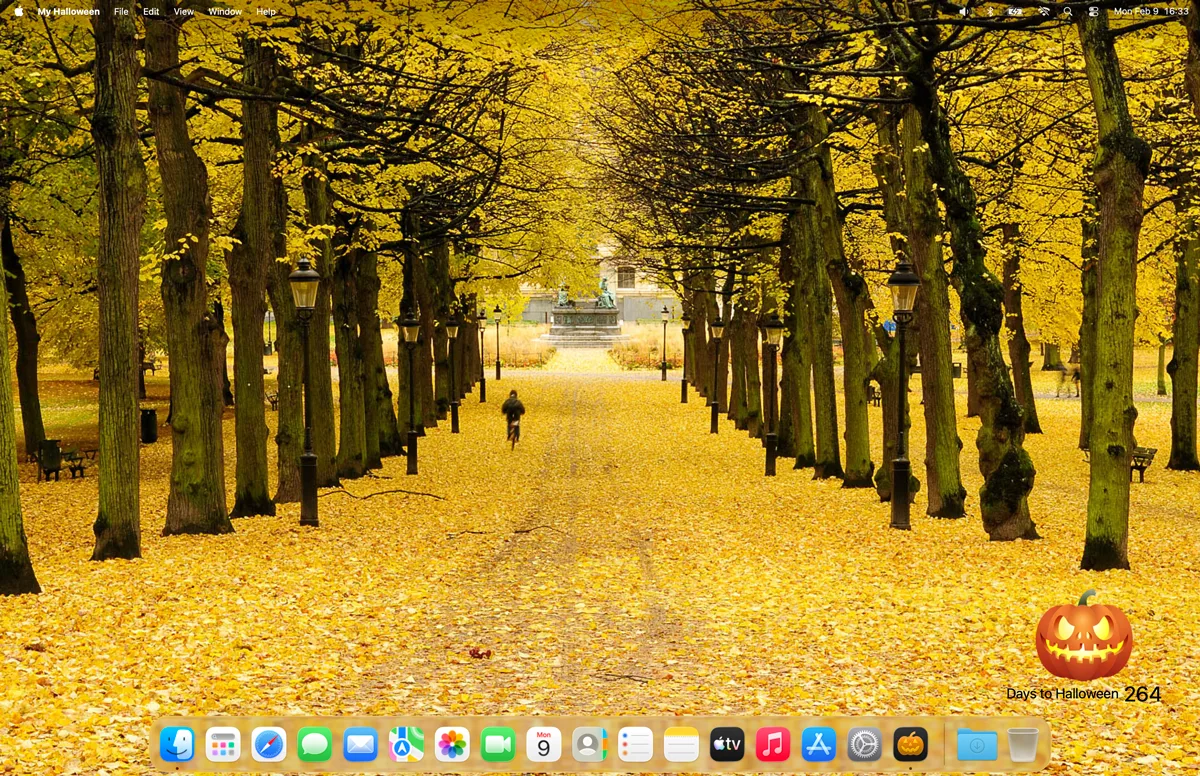Click the "Days to Halloween" label
Viewport: 1200px width, 776px height.
[1062, 694]
